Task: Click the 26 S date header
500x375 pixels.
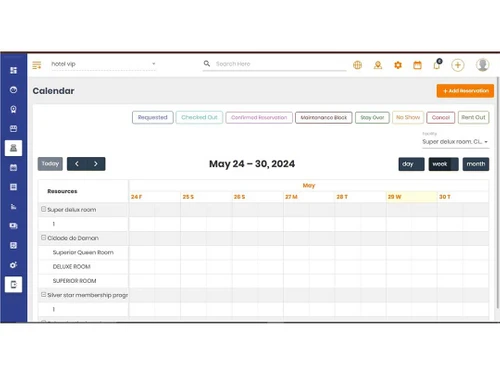Action: click(258, 197)
